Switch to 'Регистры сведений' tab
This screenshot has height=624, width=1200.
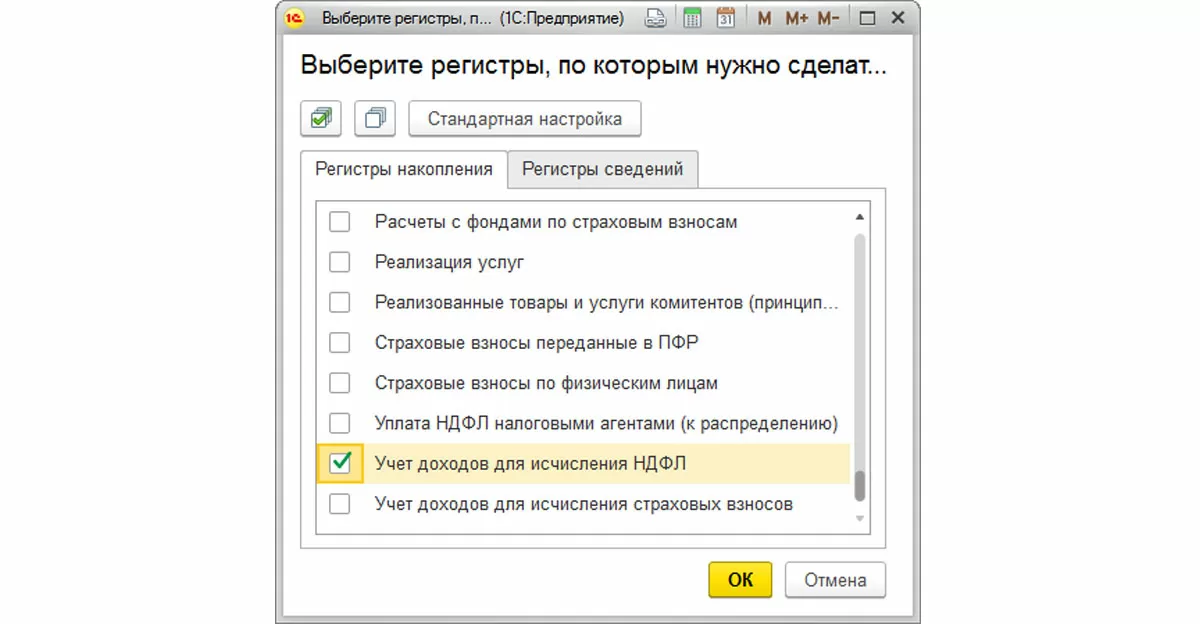pyautogui.click(x=602, y=169)
